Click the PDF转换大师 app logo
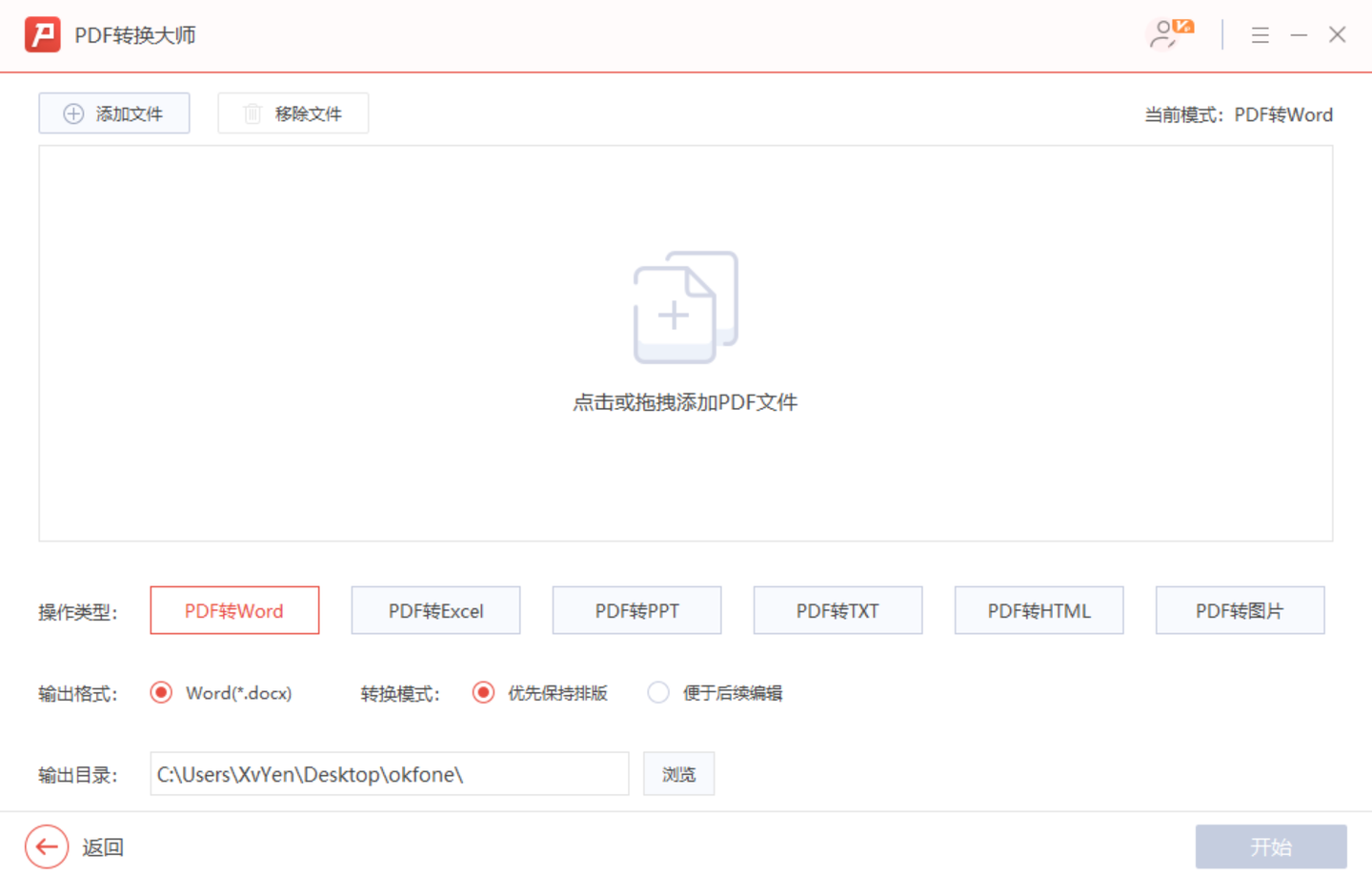 [x=42, y=34]
